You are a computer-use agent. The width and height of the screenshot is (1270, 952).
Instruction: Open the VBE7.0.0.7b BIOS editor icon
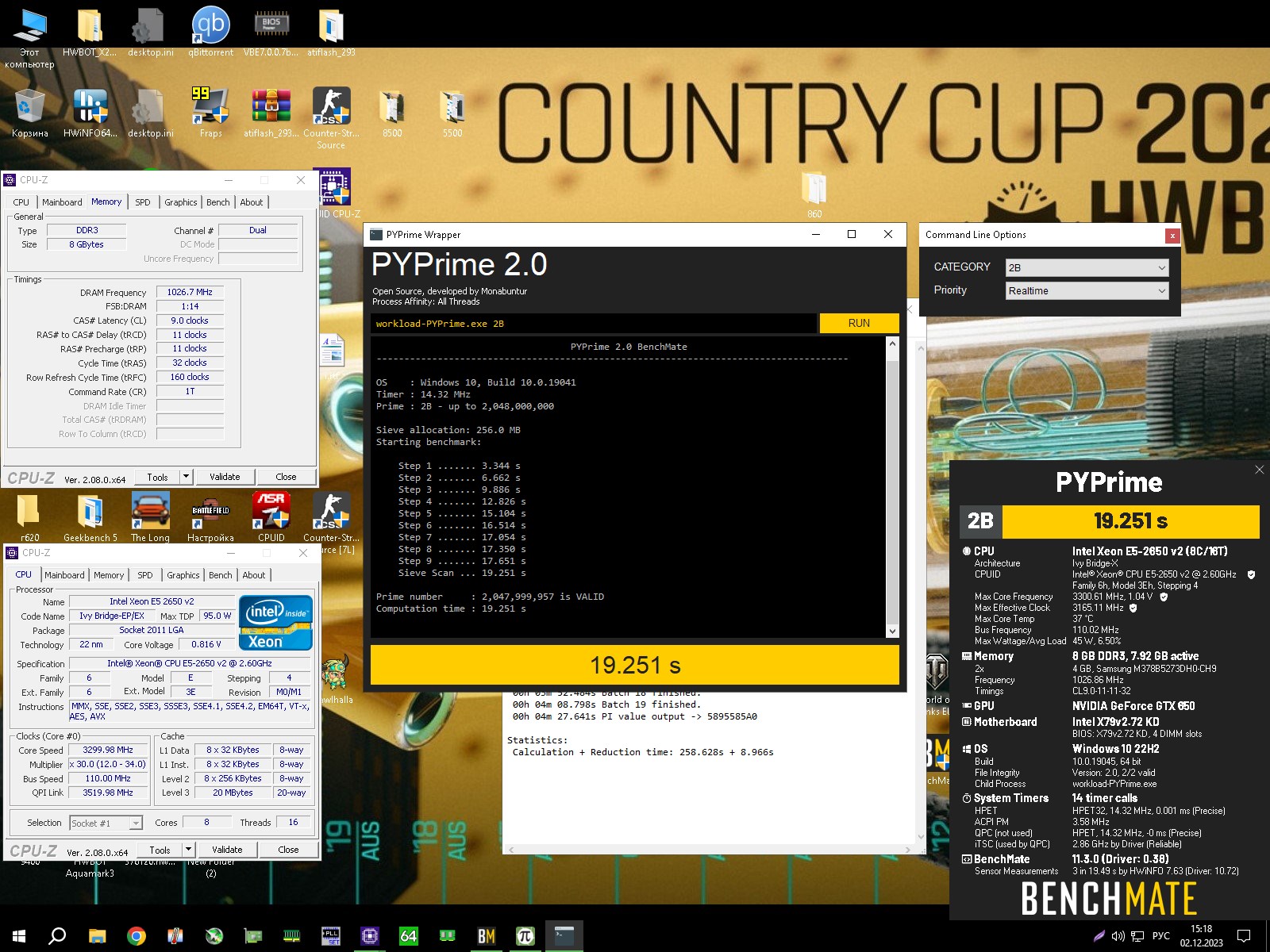tap(271, 32)
